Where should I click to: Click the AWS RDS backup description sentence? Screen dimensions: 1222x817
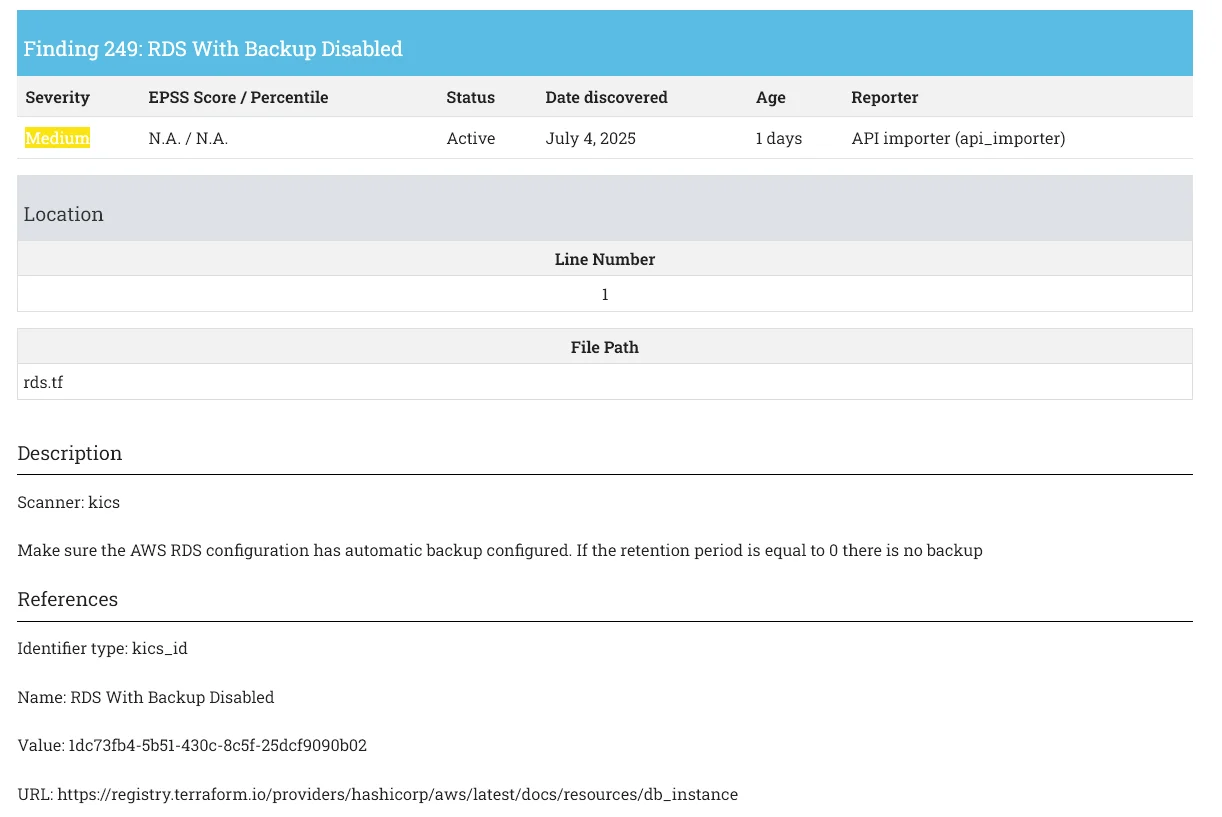coord(500,550)
